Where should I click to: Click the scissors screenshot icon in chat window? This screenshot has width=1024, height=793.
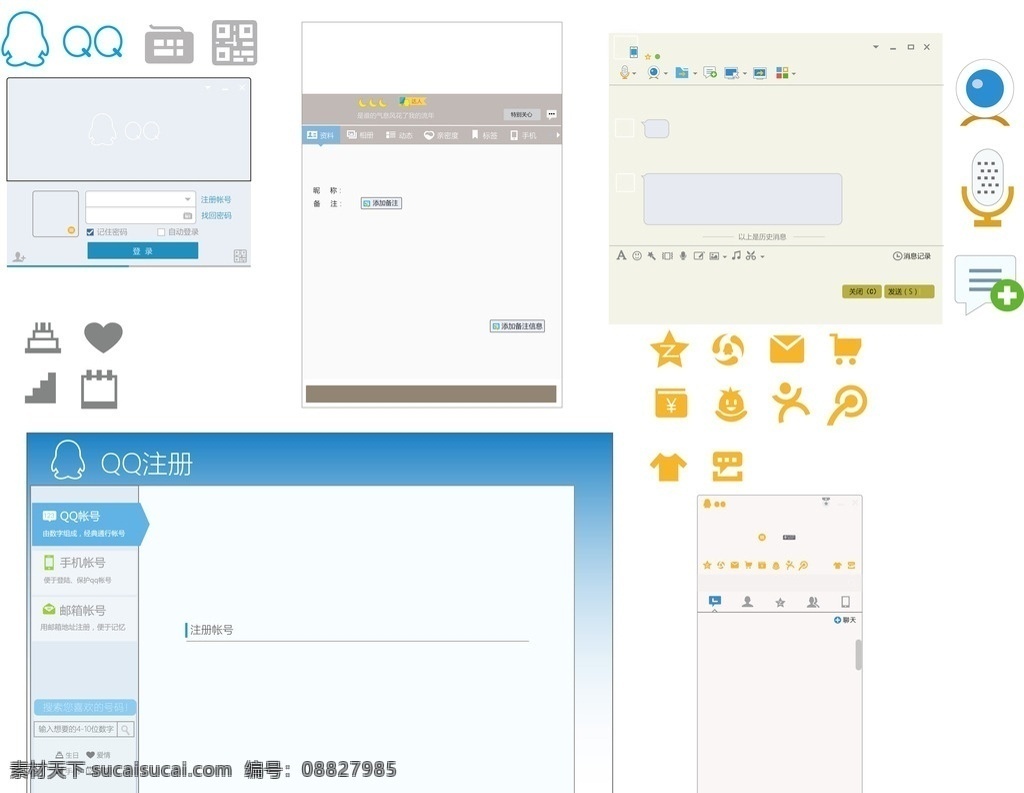[x=751, y=256]
